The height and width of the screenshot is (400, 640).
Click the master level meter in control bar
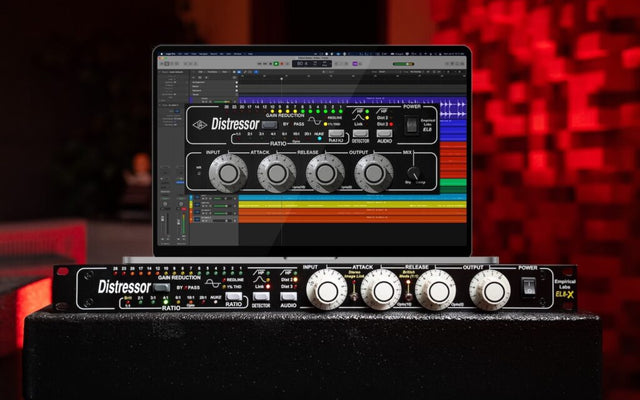(403, 64)
